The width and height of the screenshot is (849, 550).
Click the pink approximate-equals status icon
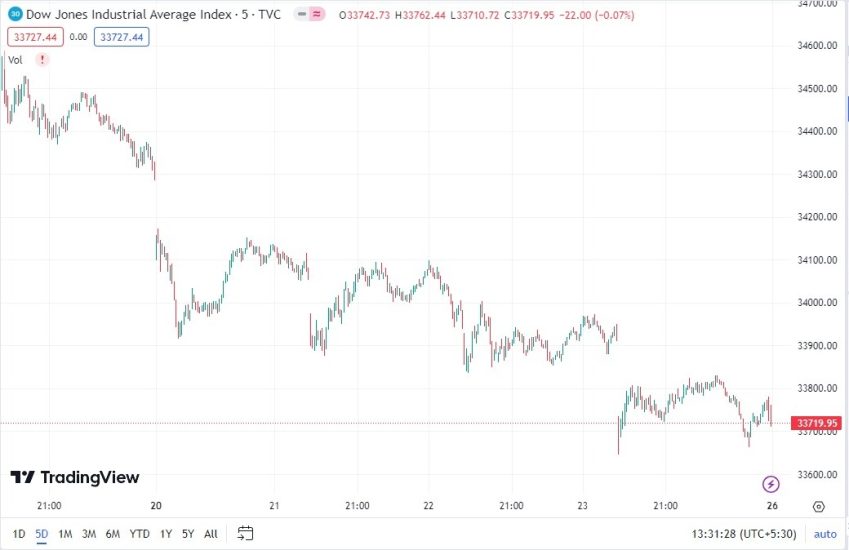pyautogui.click(x=317, y=15)
